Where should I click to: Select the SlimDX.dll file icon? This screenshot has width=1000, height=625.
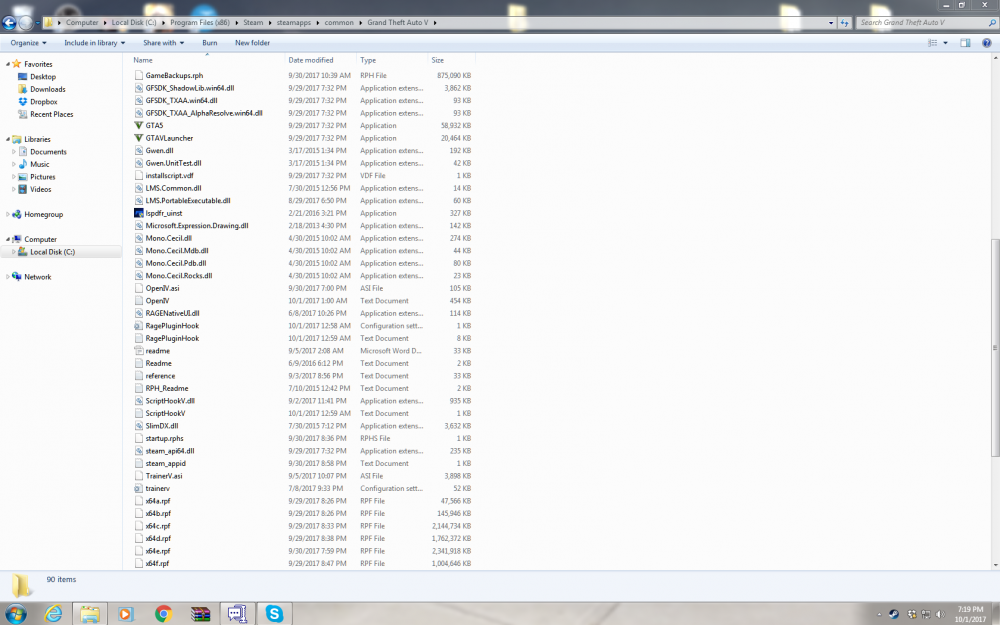[138, 426]
